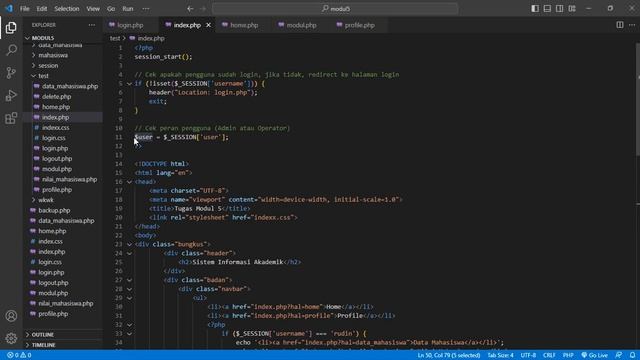Click the test breadcrumb segment
640x360 pixels.
115,38
